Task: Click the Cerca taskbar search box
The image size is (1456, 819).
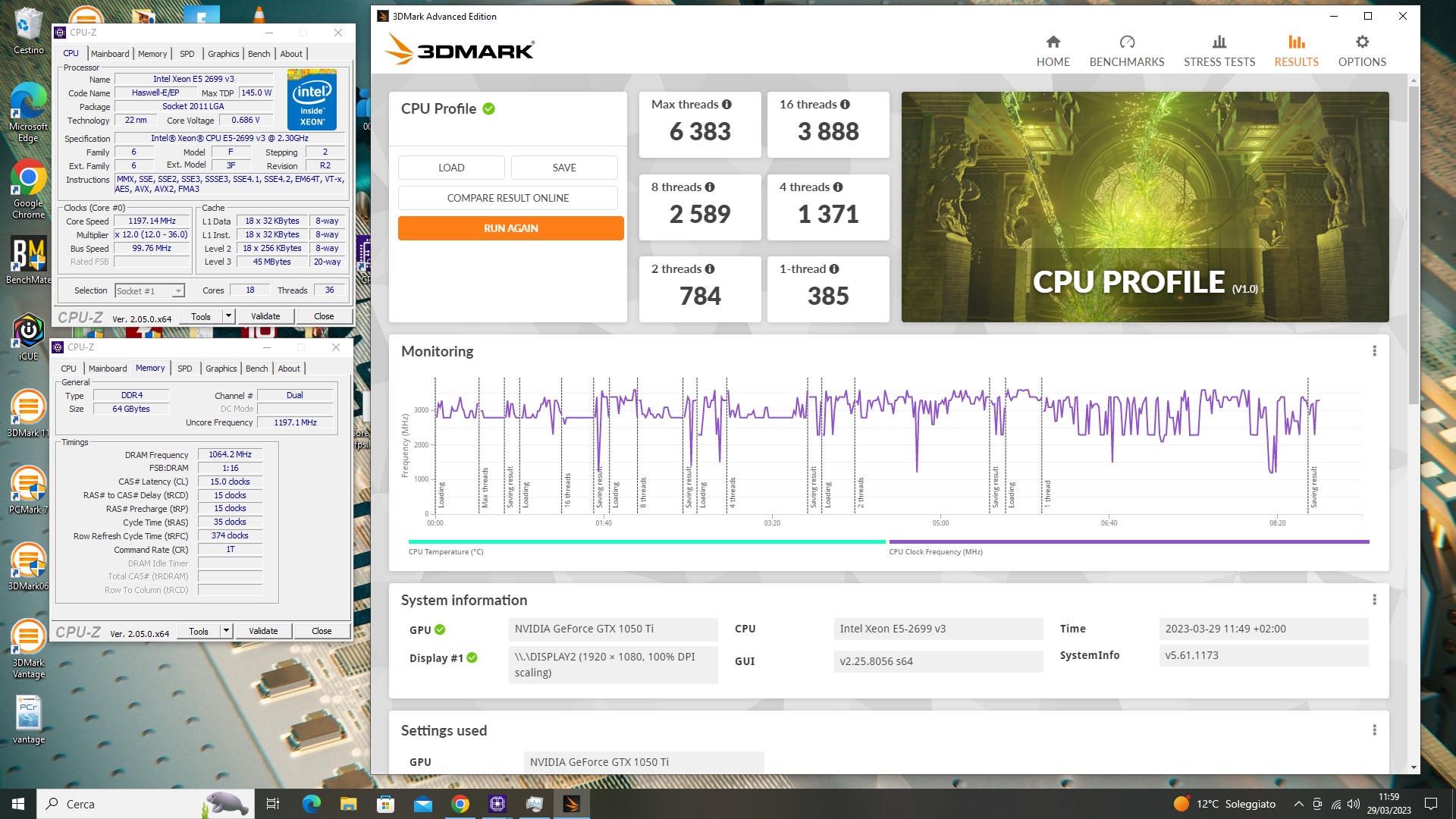Action: pos(146,804)
